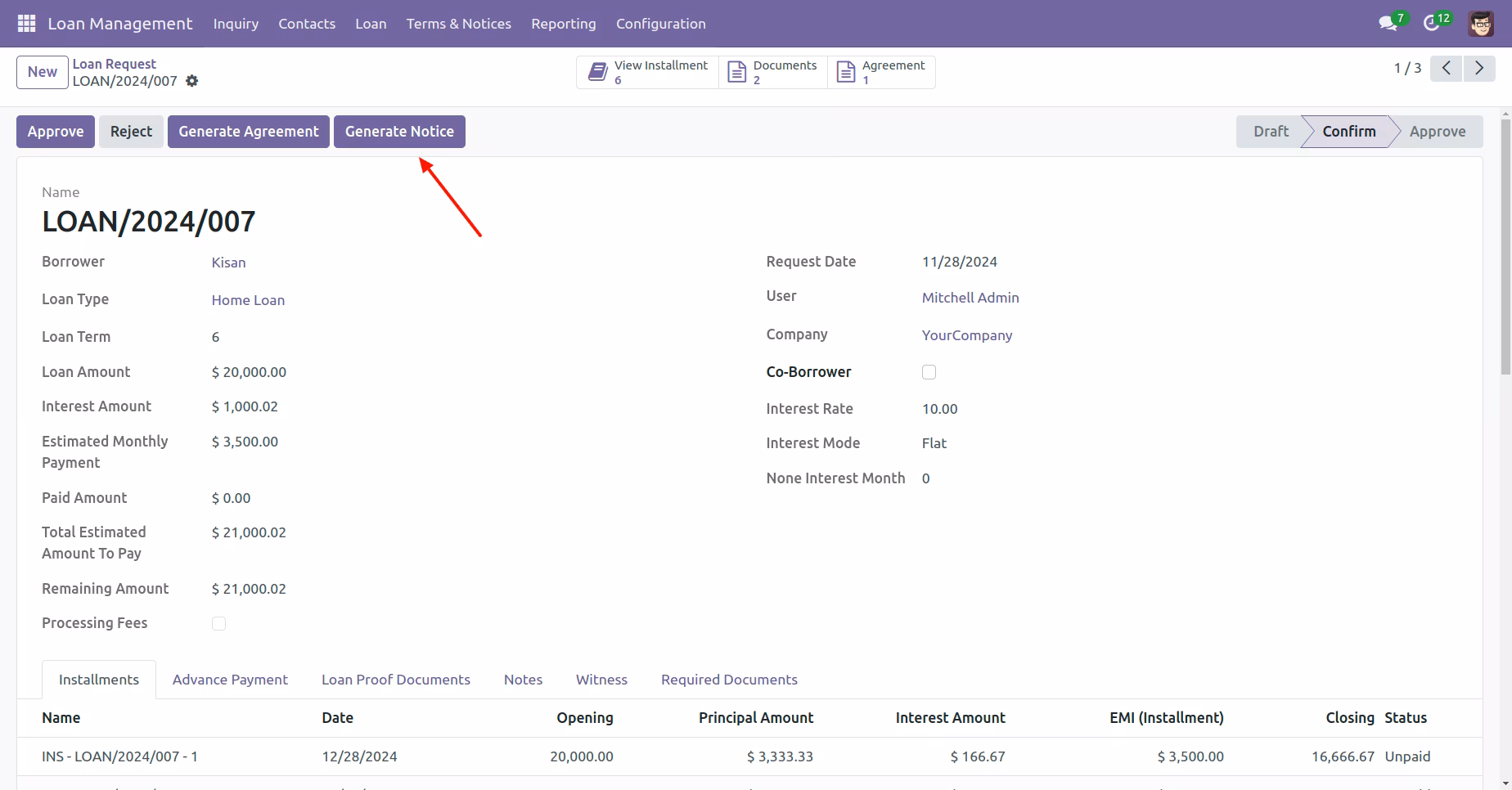Go to previous record arrow
This screenshot has width=1512, height=790.
1447,69
